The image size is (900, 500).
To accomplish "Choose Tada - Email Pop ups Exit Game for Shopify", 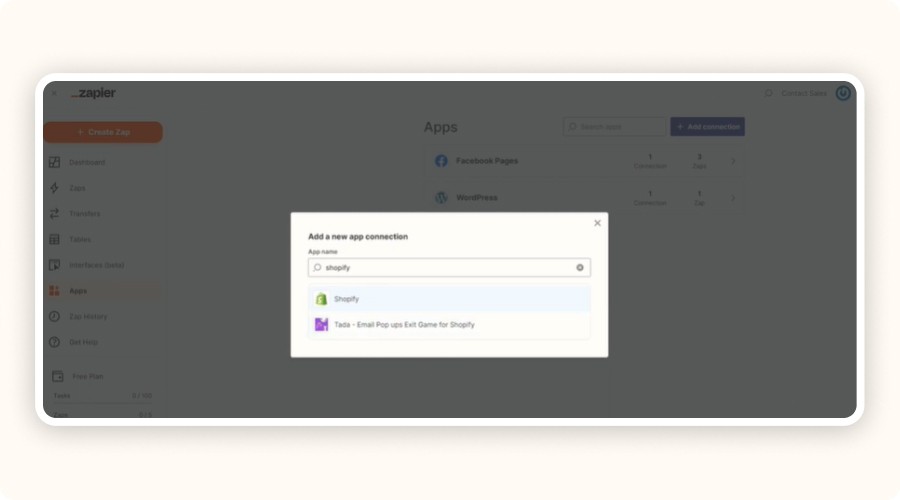I will pyautogui.click(x=449, y=324).
